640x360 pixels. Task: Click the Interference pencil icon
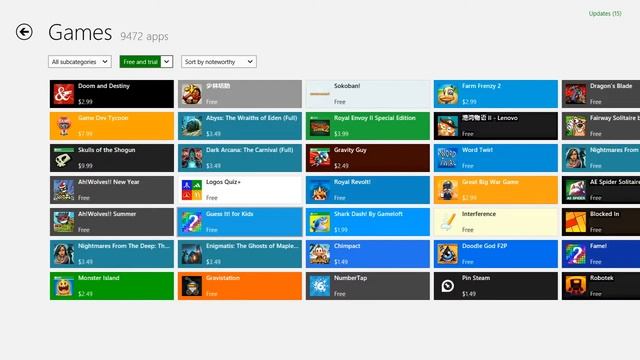click(x=448, y=222)
